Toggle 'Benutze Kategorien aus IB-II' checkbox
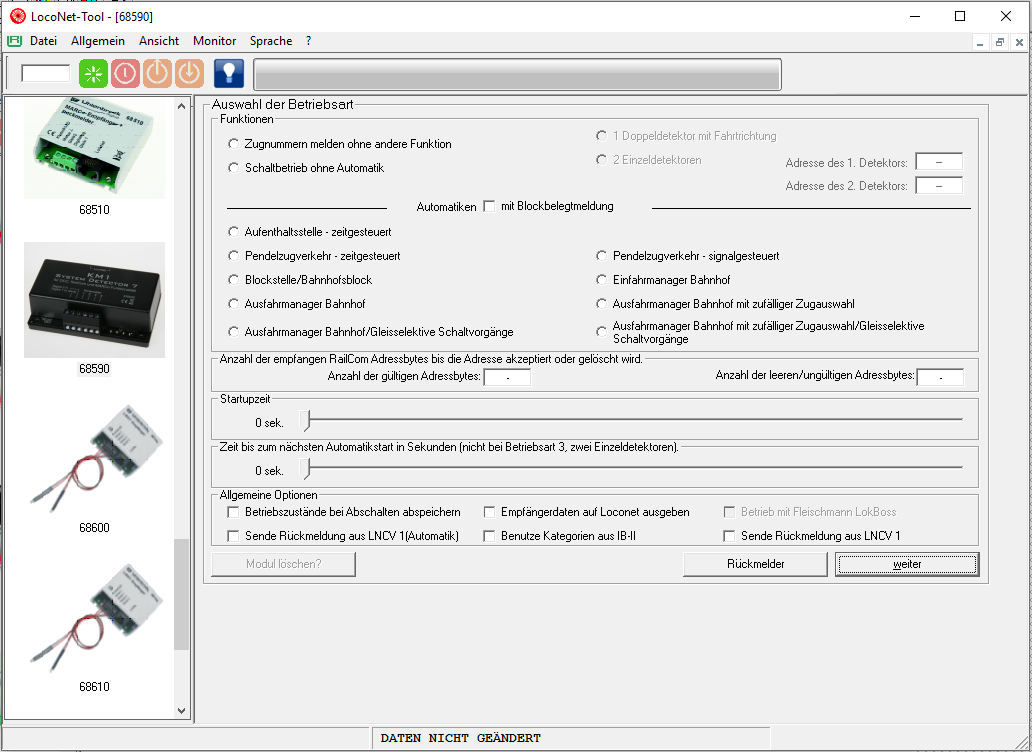This screenshot has height=752, width=1032. [x=490, y=536]
